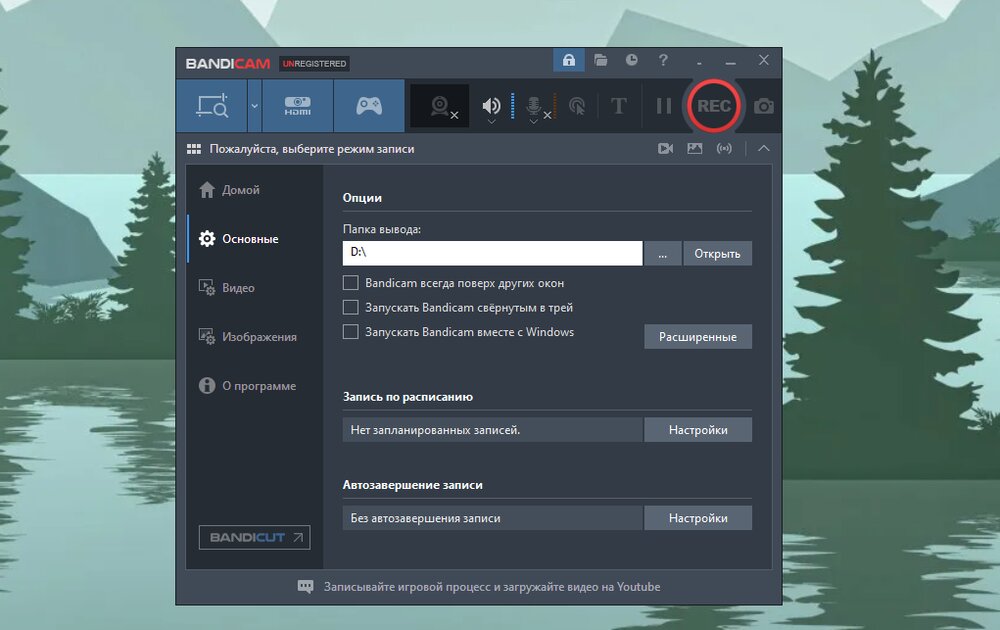This screenshot has width=1000, height=630.
Task: Minimize to tray with small dash button
Action: pyautogui.click(x=700, y=62)
